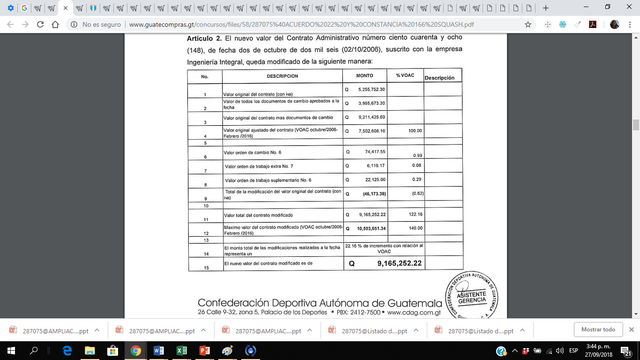The width and height of the screenshot is (640, 360).
Task: Open the browser home page
Action: tap(55, 24)
